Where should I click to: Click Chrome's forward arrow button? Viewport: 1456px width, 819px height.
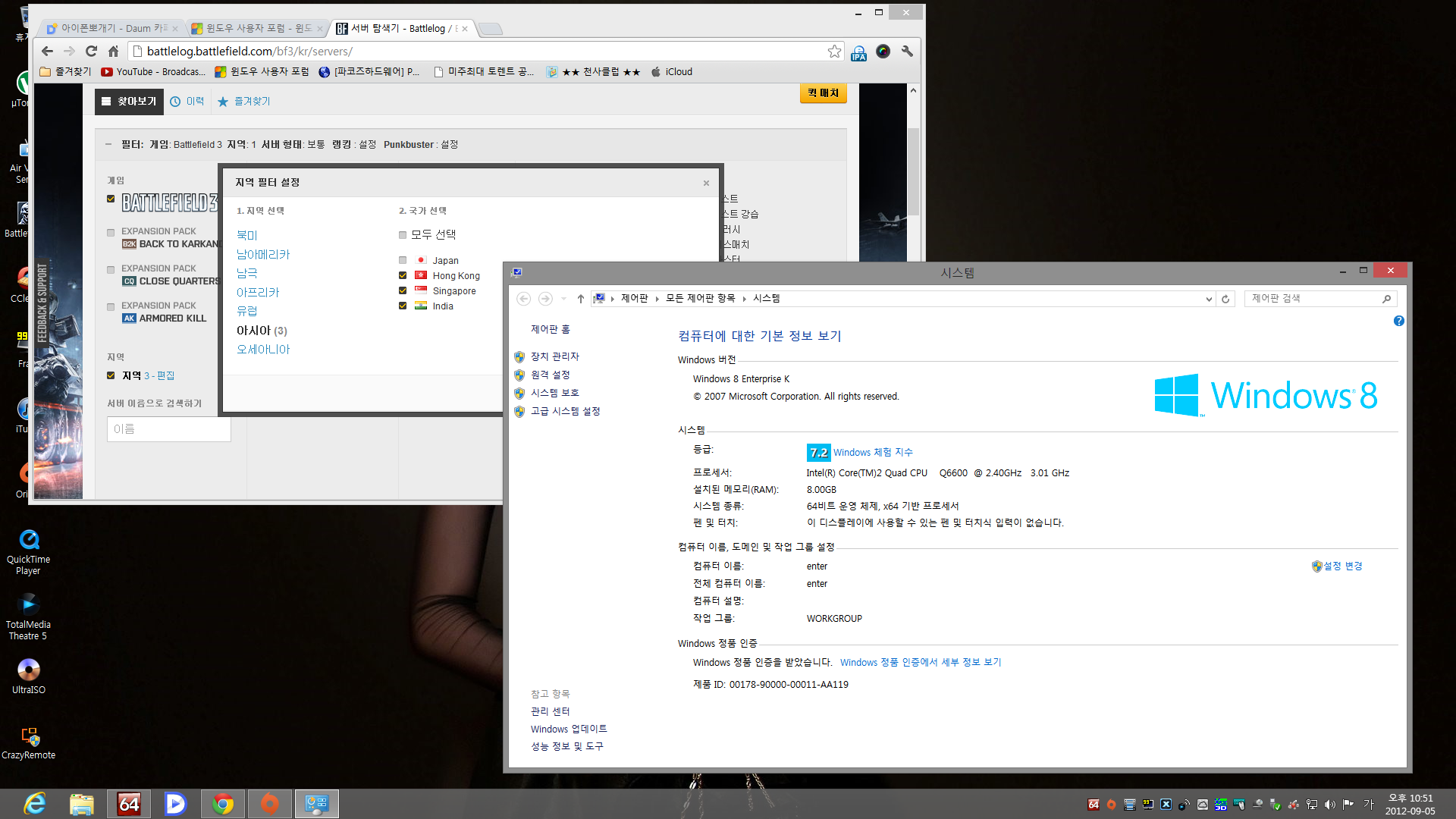pos(69,51)
